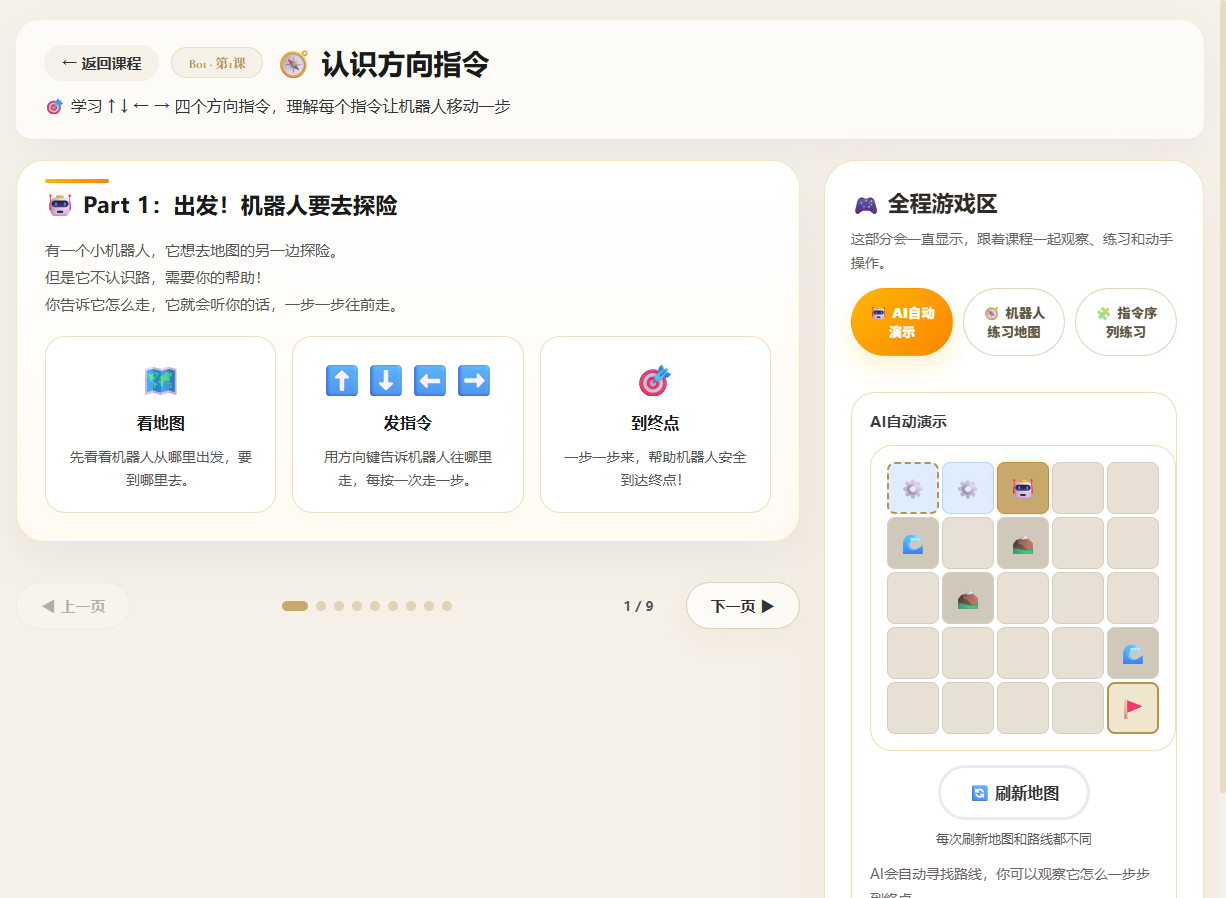1226x898 pixels.
Task: Click the 认识方向指令 page title
Action: [x=405, y=65]
